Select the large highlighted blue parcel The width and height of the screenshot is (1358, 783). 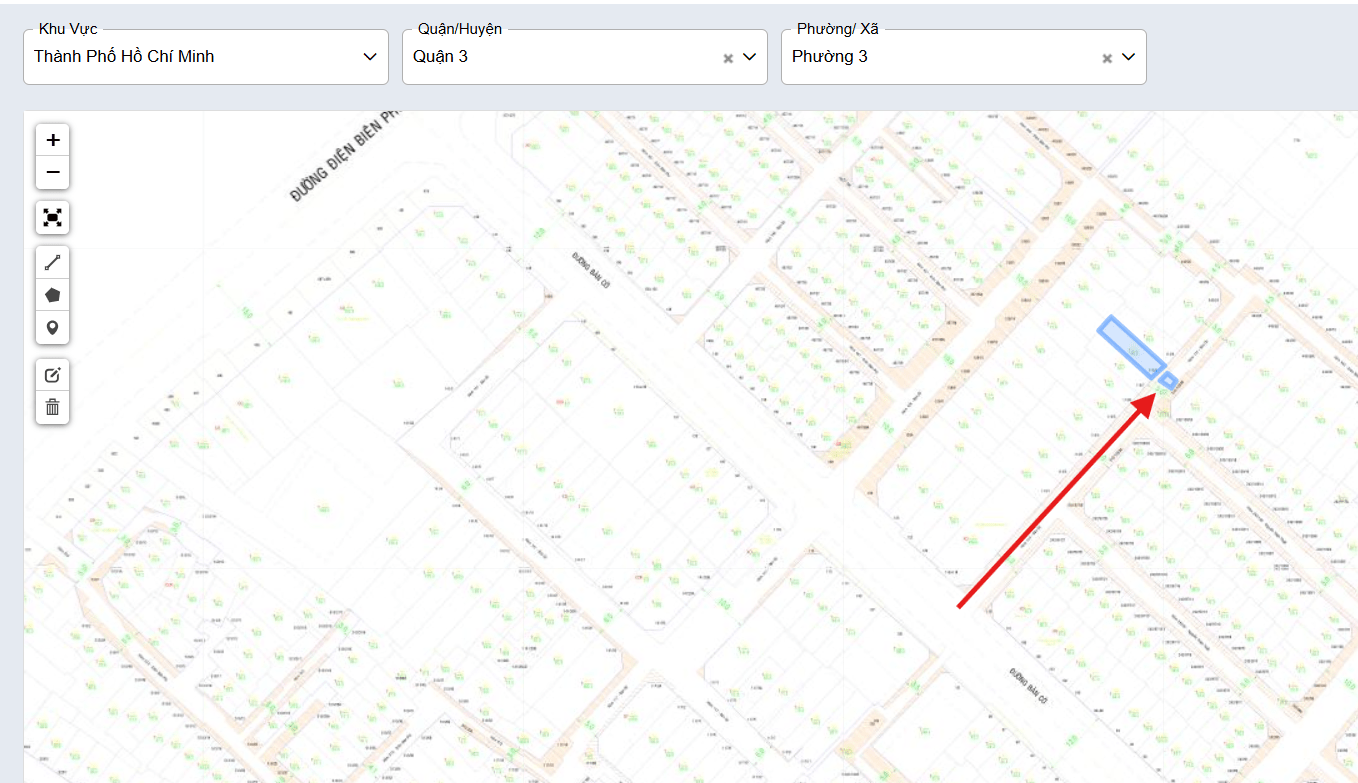click(x=1130, y=346)
